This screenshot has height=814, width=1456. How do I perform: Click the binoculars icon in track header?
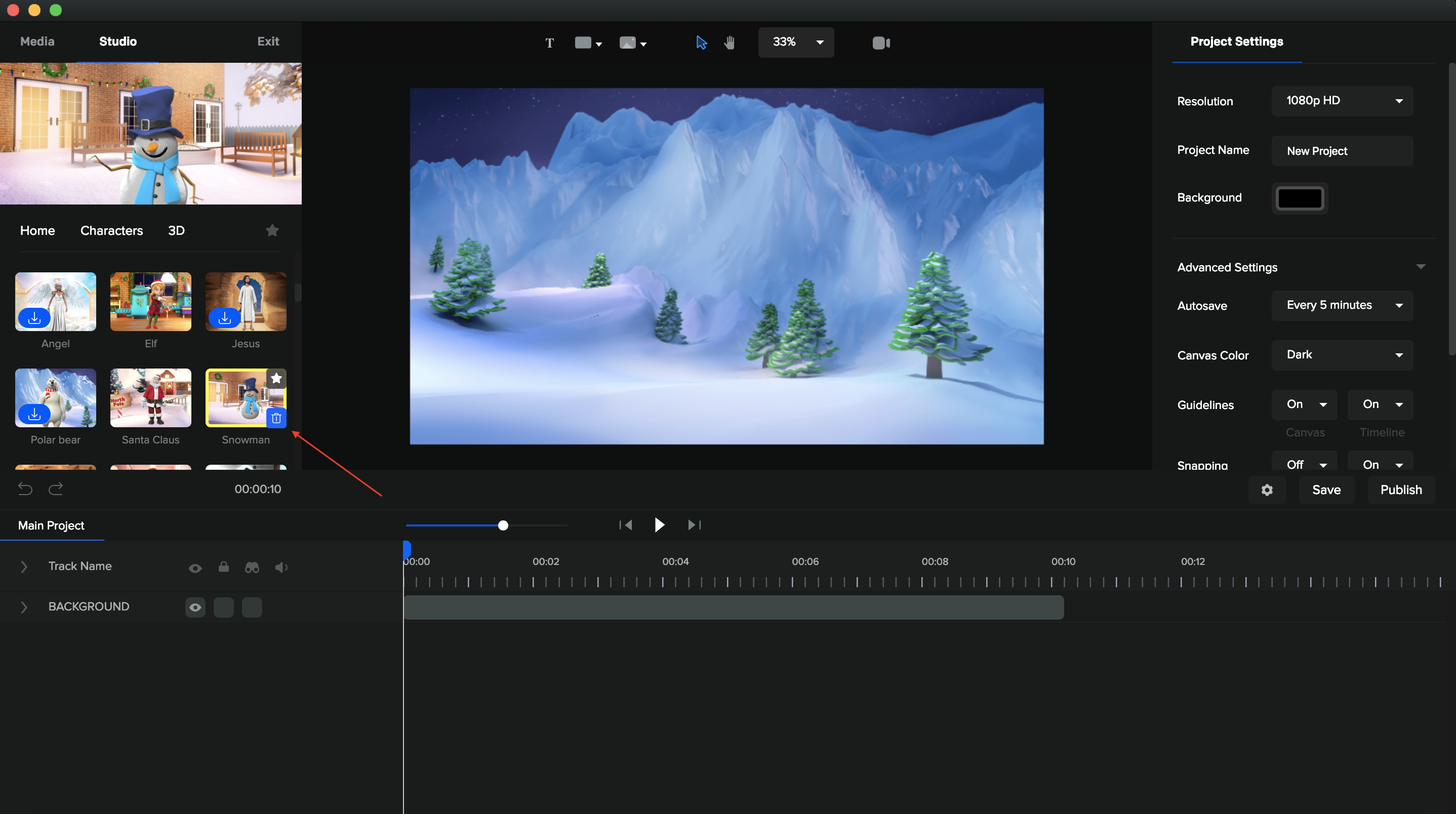(x=252, y=567)
